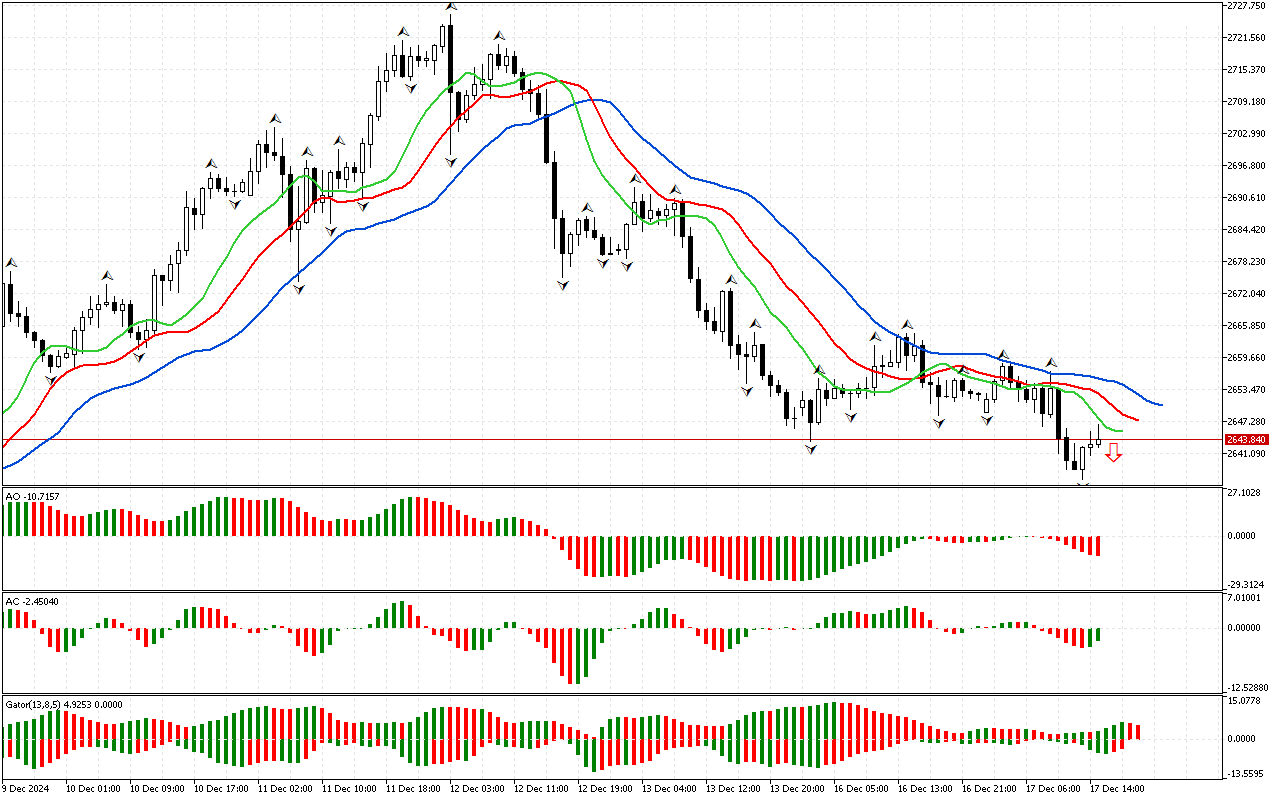Viewport: 1280px width, 800px height.
Task: Click the Gator scale value 15.0778
Action: 1246,701
